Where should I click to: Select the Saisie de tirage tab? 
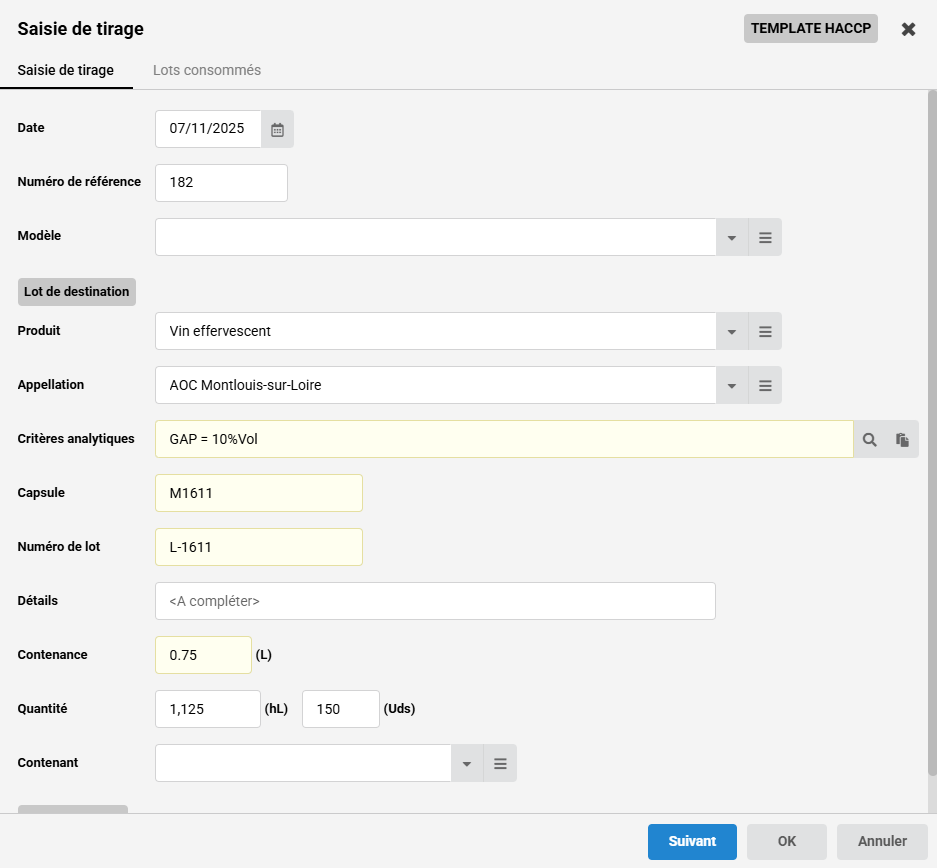pyautogui.click(x=66, y=71)
